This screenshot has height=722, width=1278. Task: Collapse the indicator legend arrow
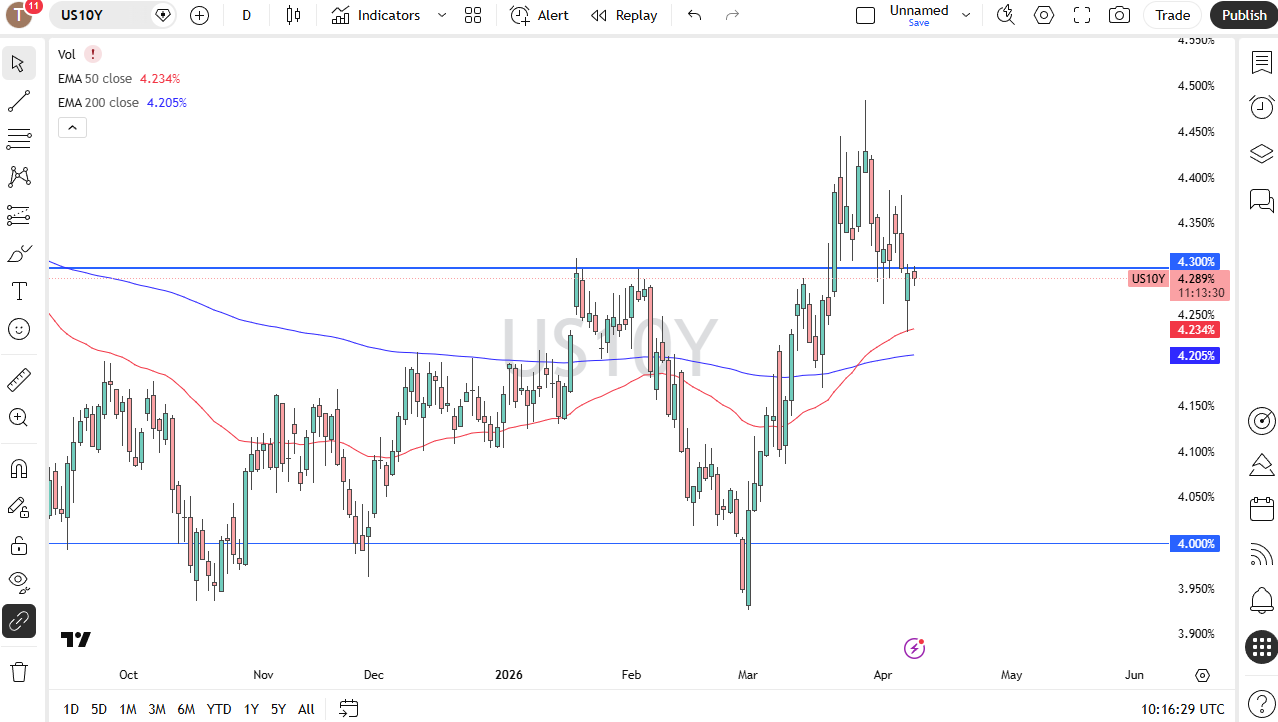click(72, 127)
